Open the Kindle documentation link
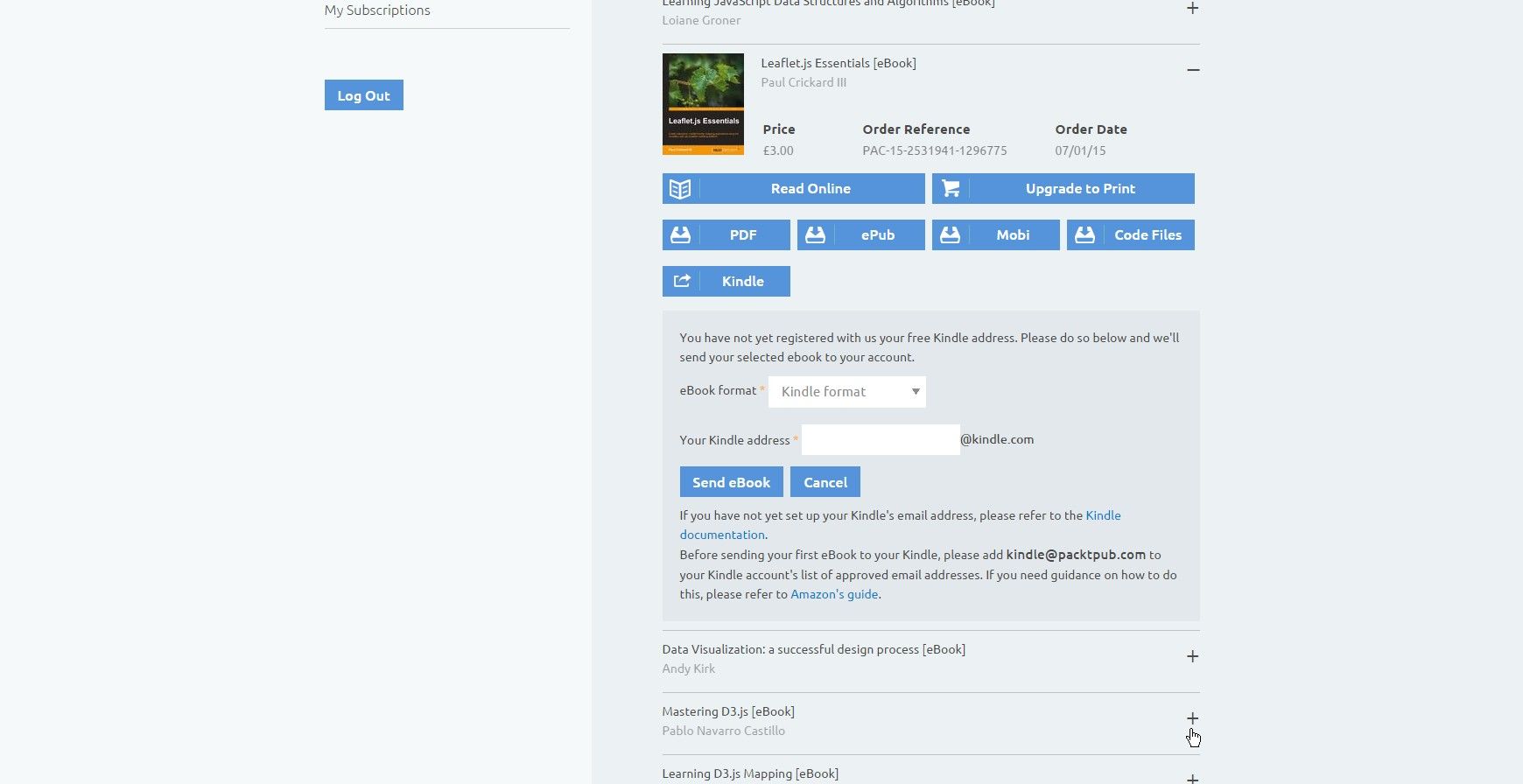This screenshot has width=1523, height=784. 1103,515
